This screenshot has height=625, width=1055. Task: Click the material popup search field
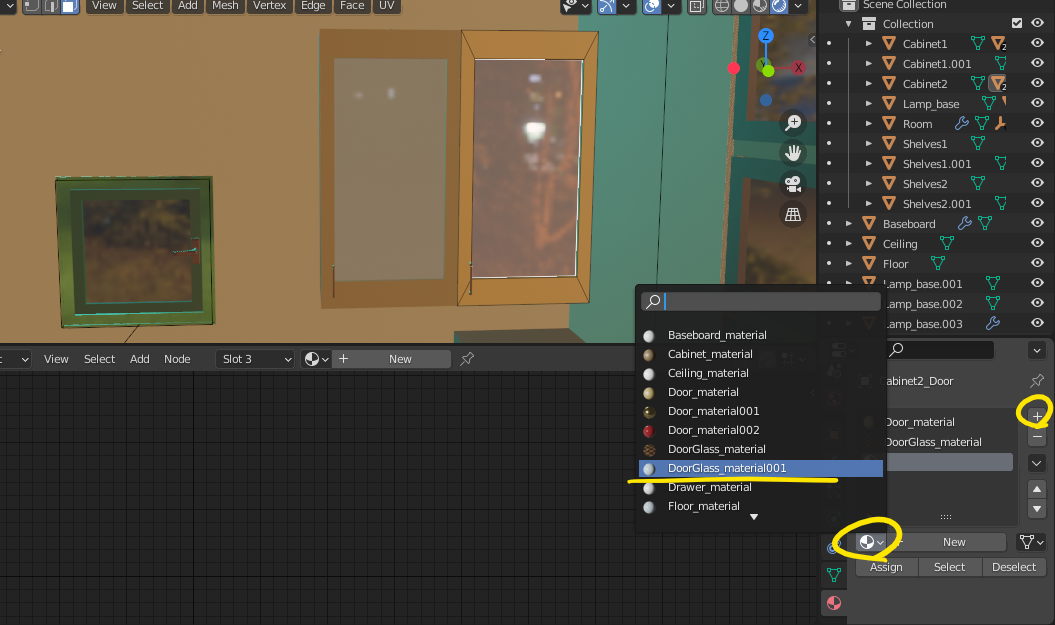pos(760,301)
